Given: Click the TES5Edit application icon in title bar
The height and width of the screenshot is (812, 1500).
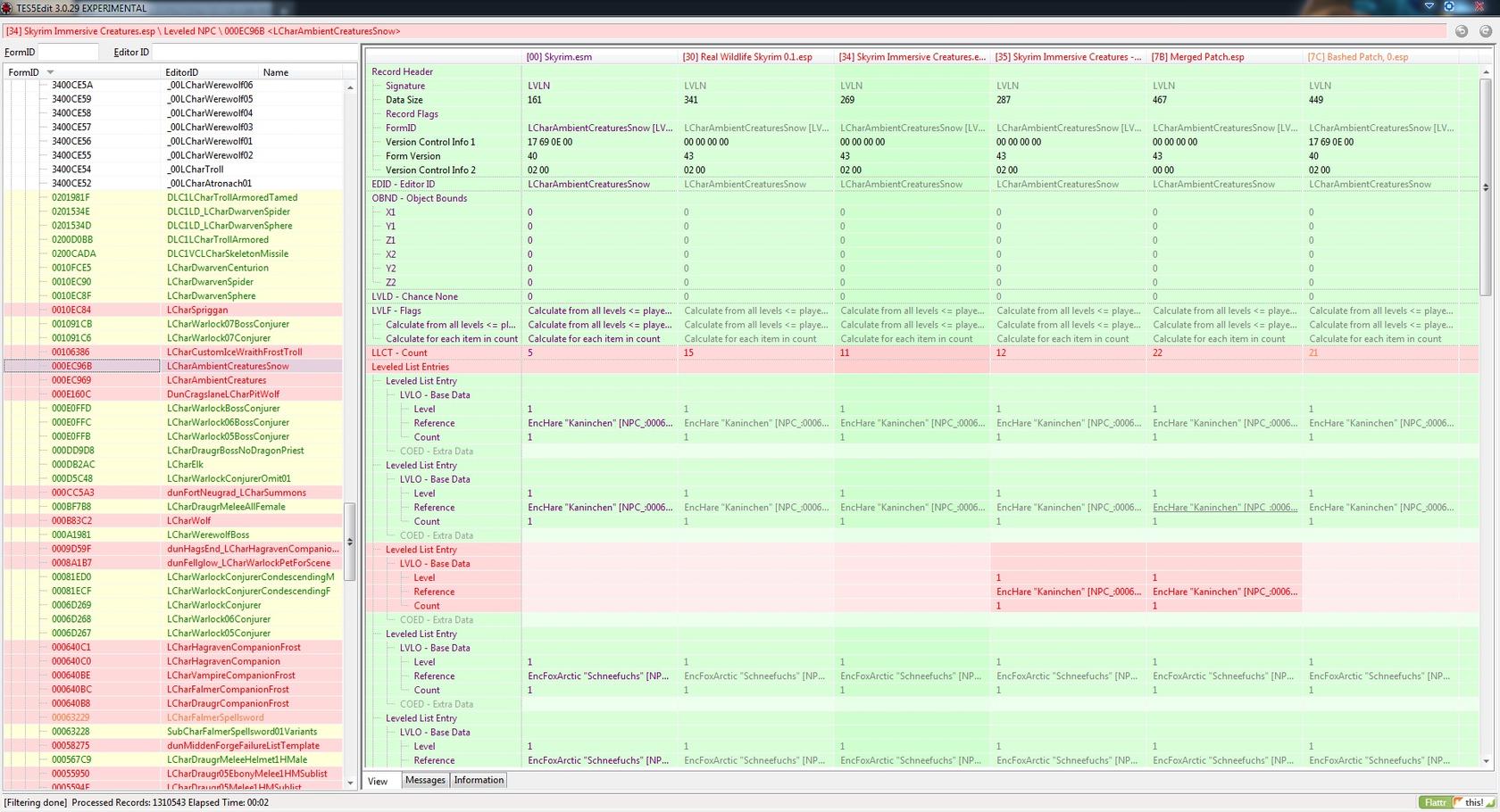Looking at the screenshot, I should click(8, 8).
